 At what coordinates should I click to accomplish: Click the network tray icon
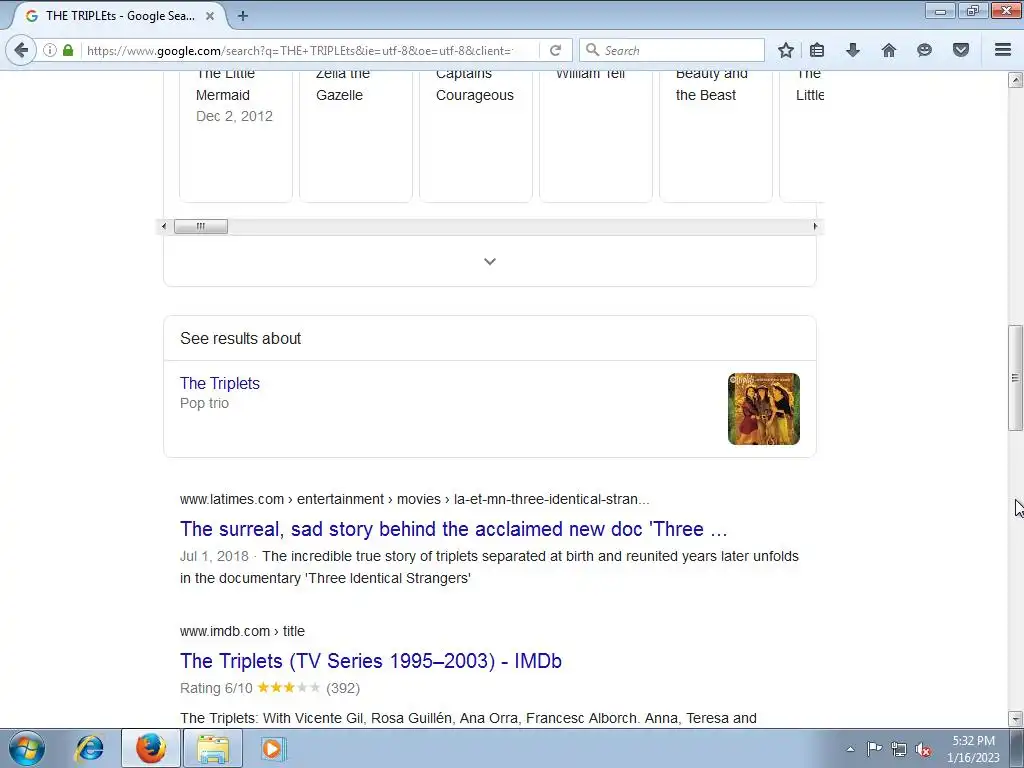pos(899,749)
